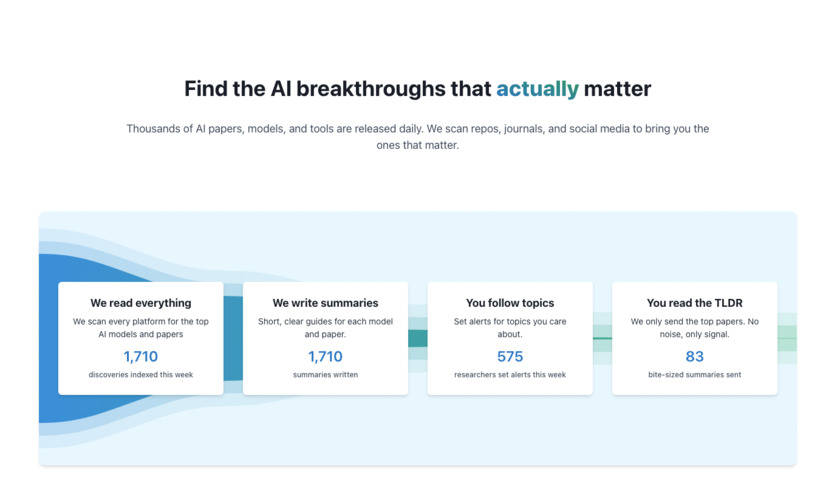840x483 pixels.
Task: Click the 575 researchers count
Action: pyautogui.click(x=510, y=356)
